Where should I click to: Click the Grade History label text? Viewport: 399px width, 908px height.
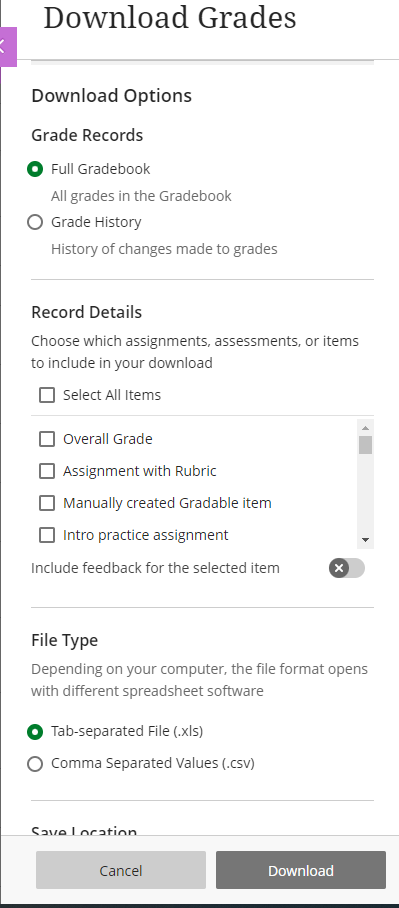click(x=96, y=222)
